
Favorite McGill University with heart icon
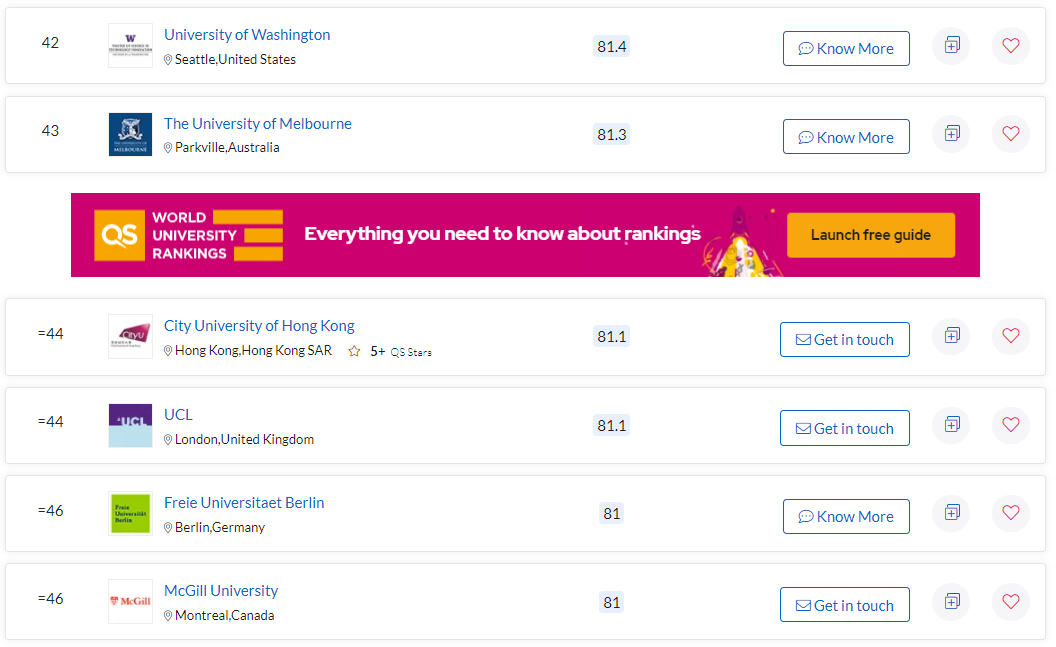pos(1010,602)
